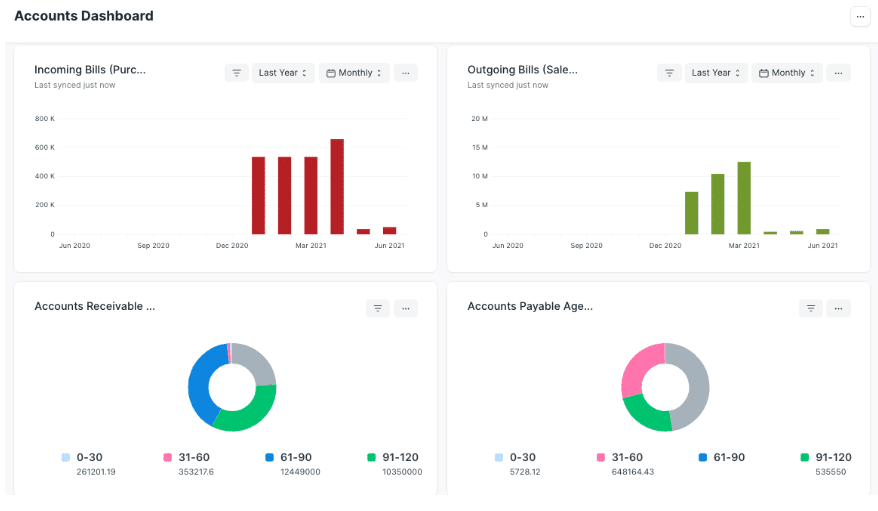The width and height of the screenshot is (878, 511).
Task: Expand Monthly dropdown on Outgoing Bills
Action: pyautogui.click(x=787, y=73)
